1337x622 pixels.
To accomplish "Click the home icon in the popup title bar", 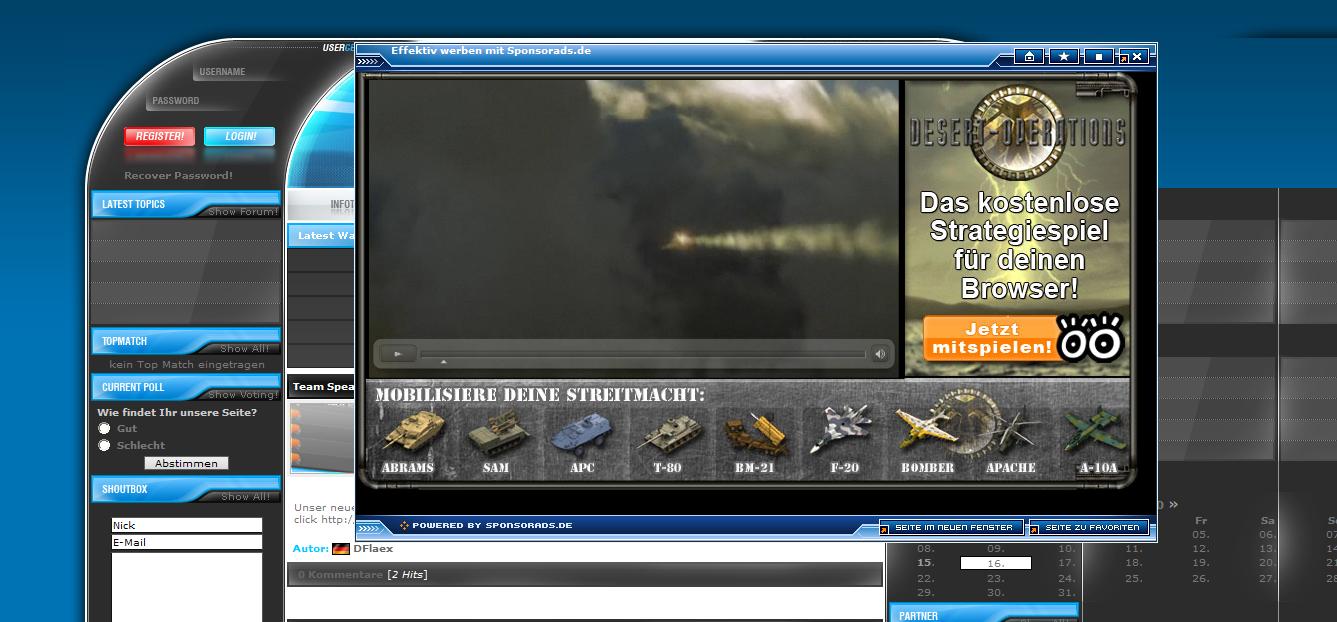I will (x=1029, y=57).
